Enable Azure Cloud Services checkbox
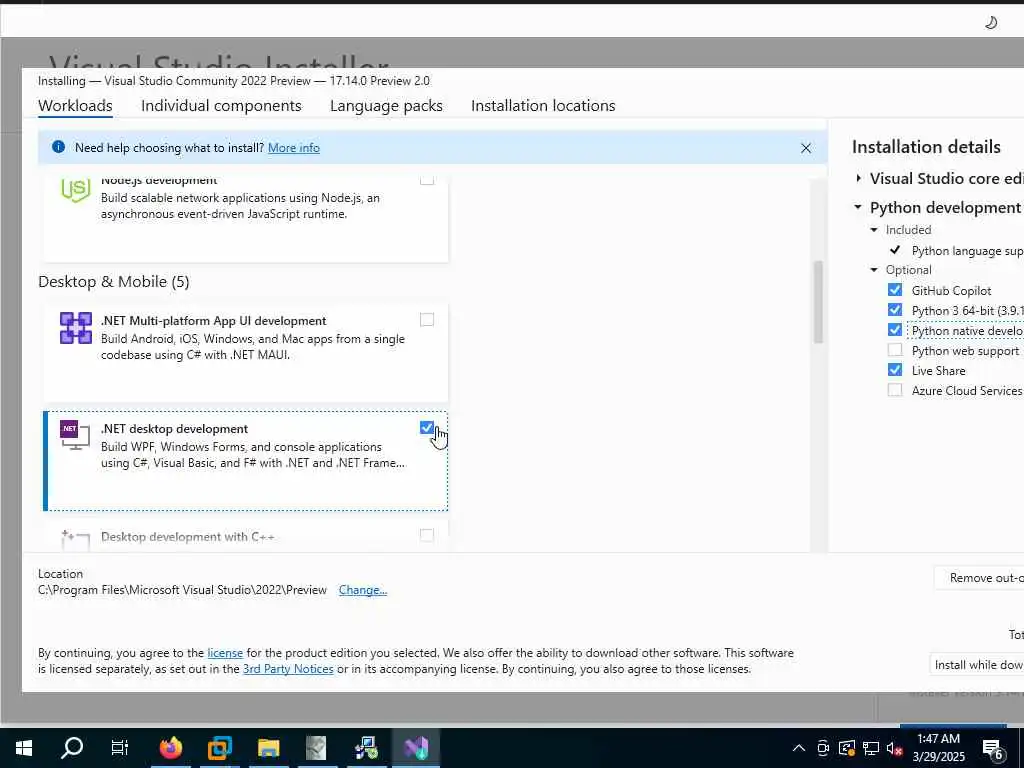This screenshot has height=768, width=1024. click(x=895, y=390)
